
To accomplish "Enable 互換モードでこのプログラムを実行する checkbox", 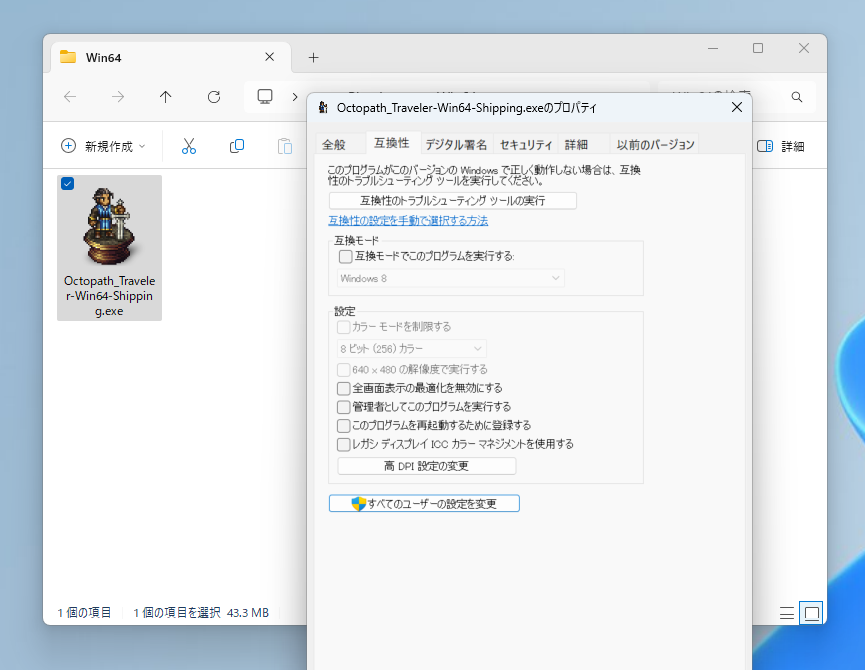I will (345, 256).
